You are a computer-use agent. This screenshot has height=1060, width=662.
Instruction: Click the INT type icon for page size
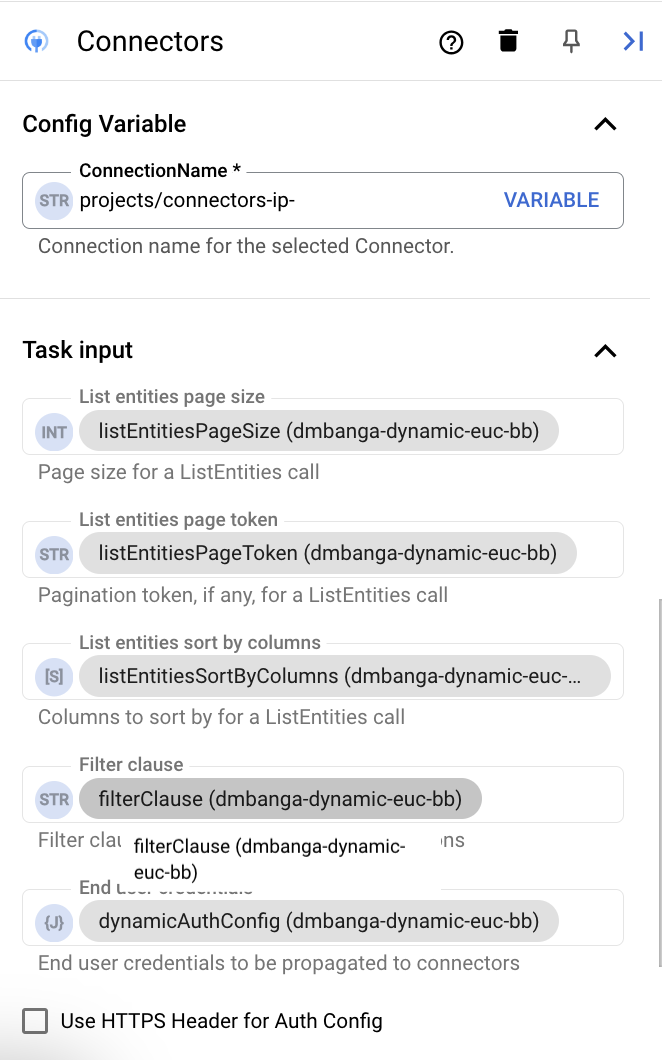pos(53,430)
